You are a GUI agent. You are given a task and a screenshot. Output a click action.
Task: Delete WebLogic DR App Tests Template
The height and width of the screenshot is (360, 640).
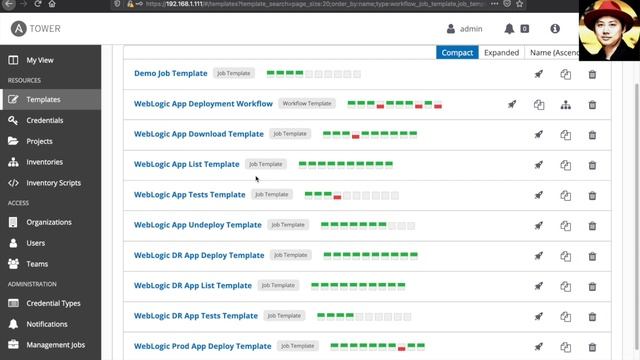coord(592,316)
